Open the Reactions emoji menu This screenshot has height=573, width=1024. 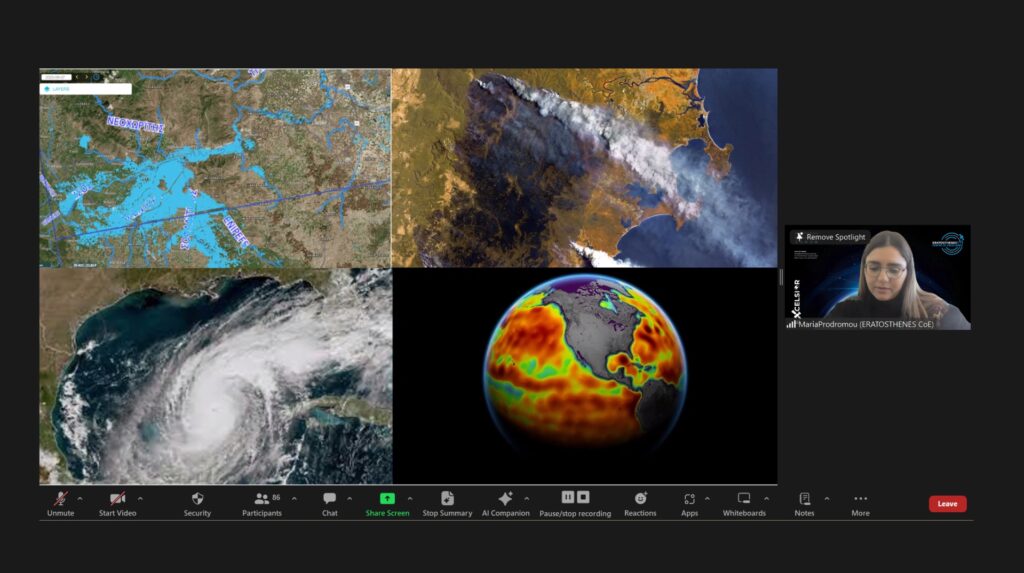[640, 498]
